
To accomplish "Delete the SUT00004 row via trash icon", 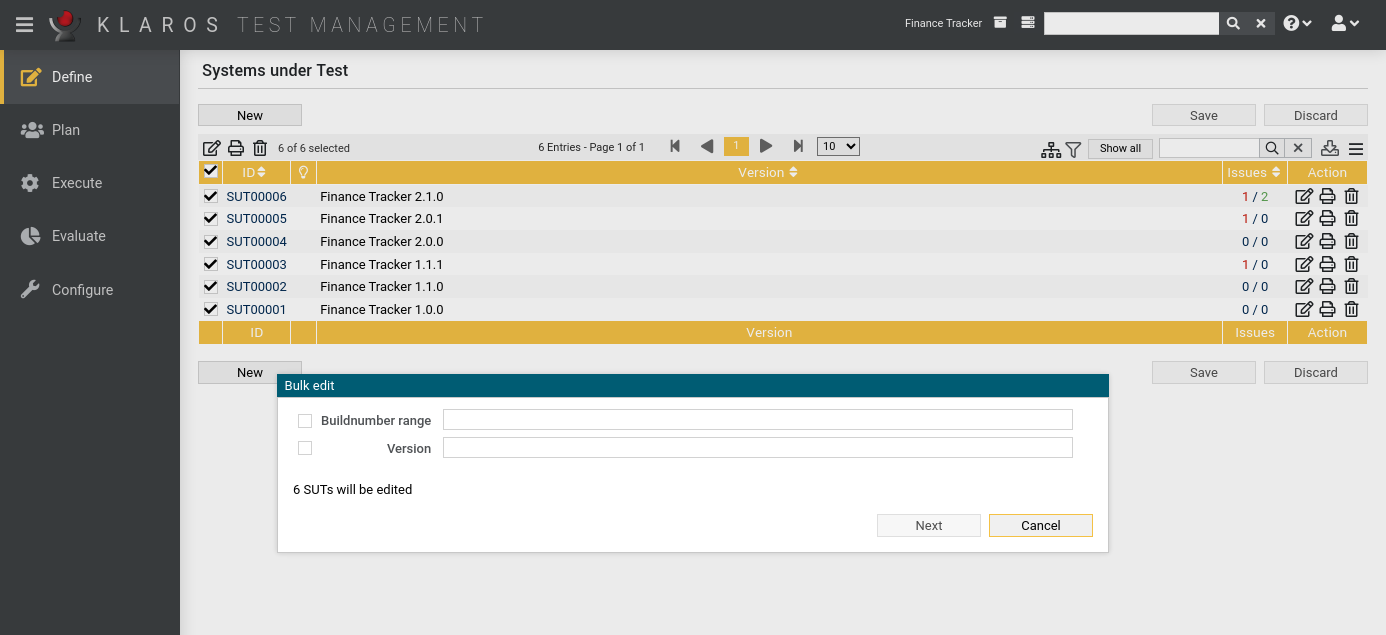I will [1351, 242].
